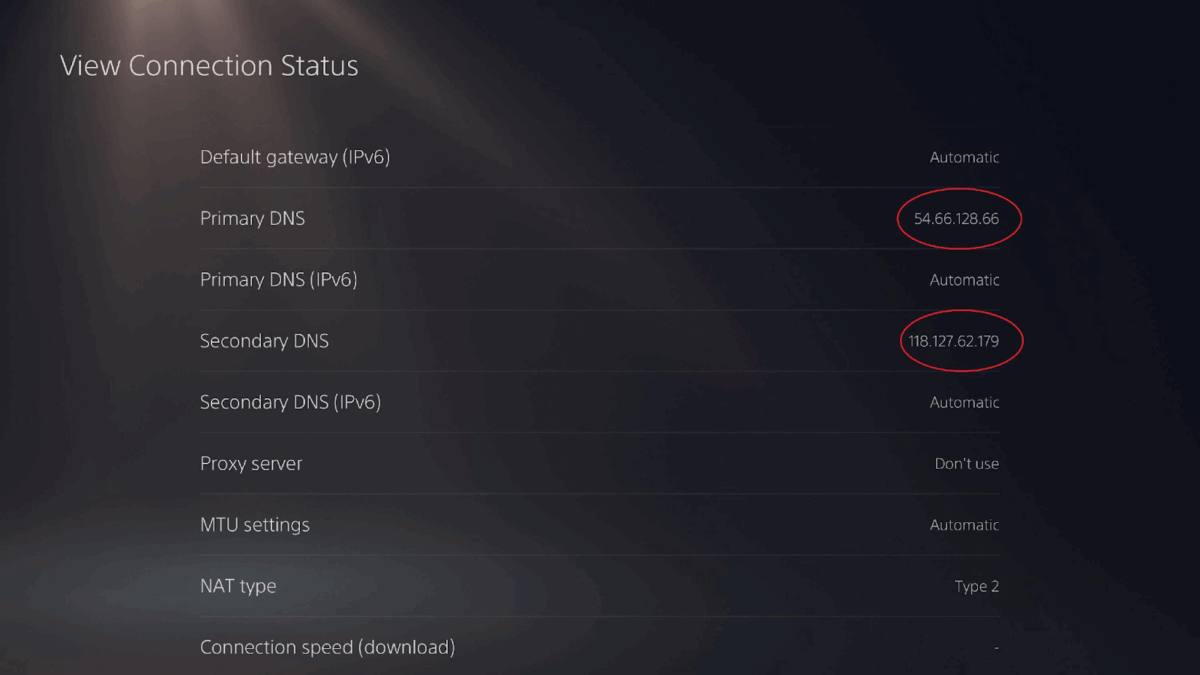Image resolution: width=1200 pixels, height=675 pixels.
Task: Click Automatic value for Default gateway (IPv6)
Action: coord(964,157)
